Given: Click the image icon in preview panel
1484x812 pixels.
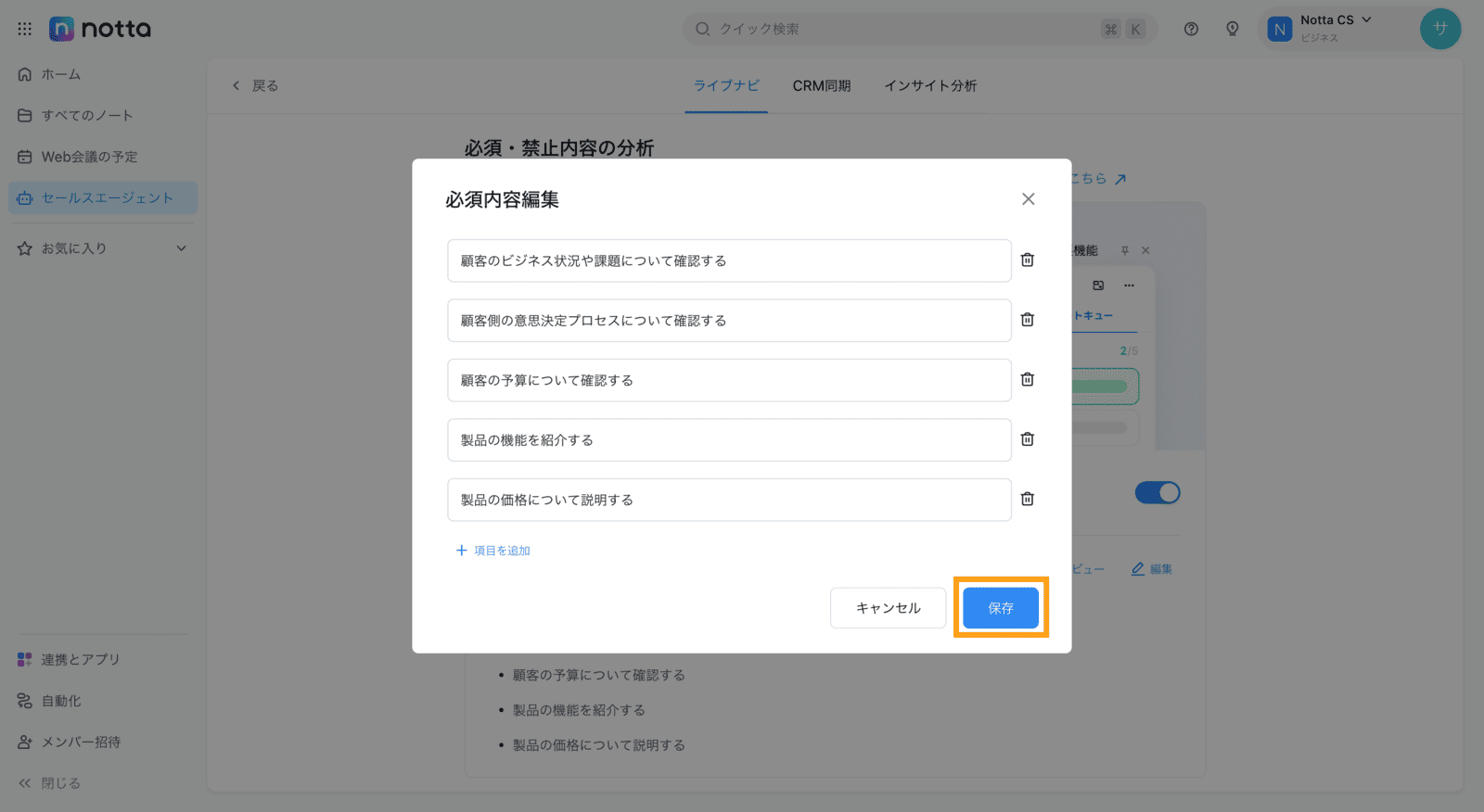Looking at the screenshot, I should (x=1098, y=285).
